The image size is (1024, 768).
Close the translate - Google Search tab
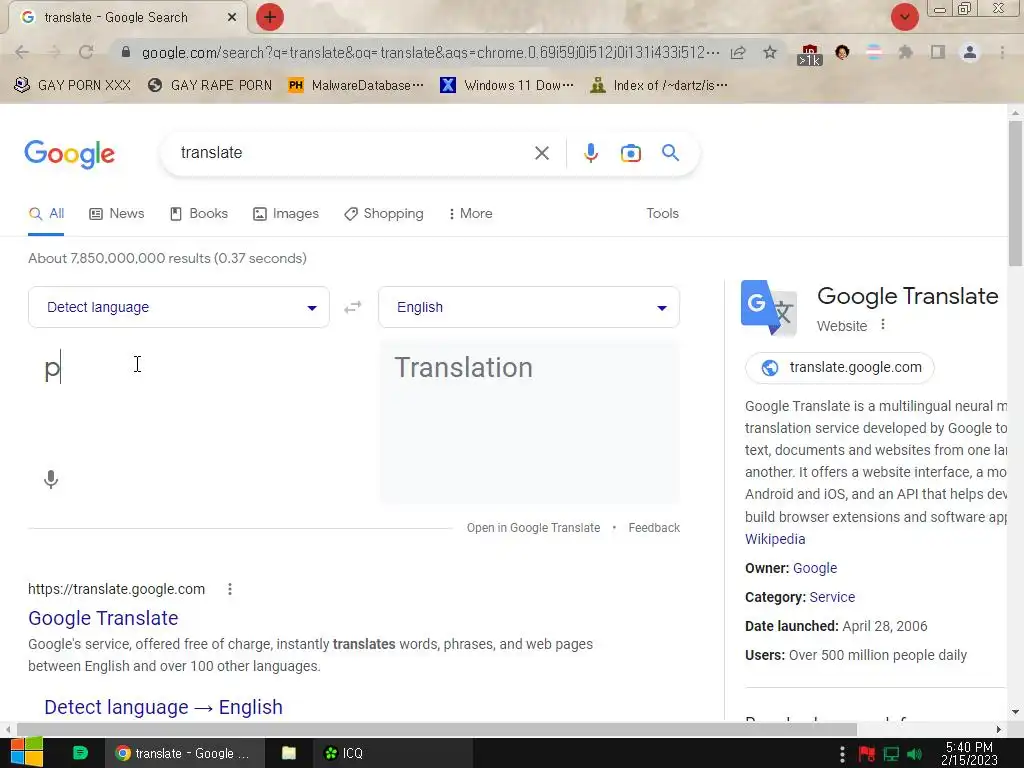coord(232,18)
